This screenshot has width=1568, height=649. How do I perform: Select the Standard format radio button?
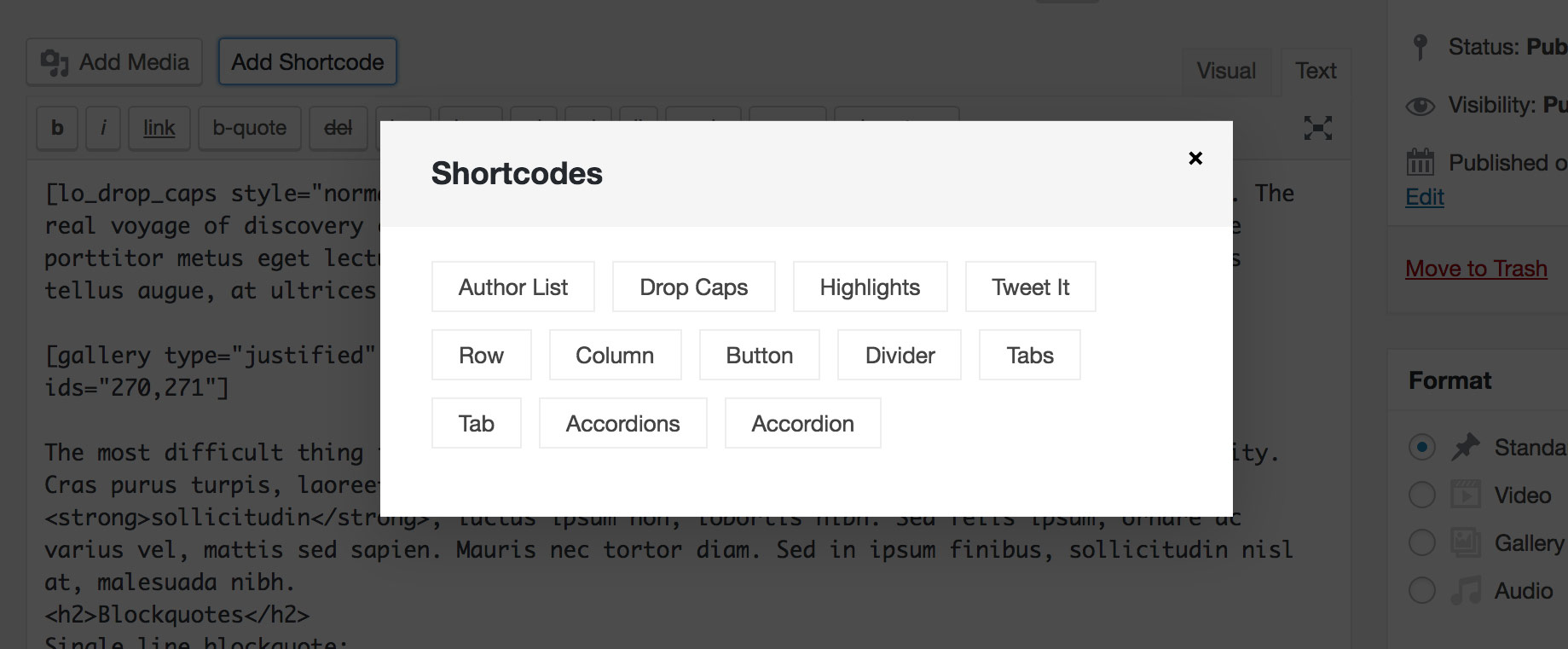[1421, 447]
